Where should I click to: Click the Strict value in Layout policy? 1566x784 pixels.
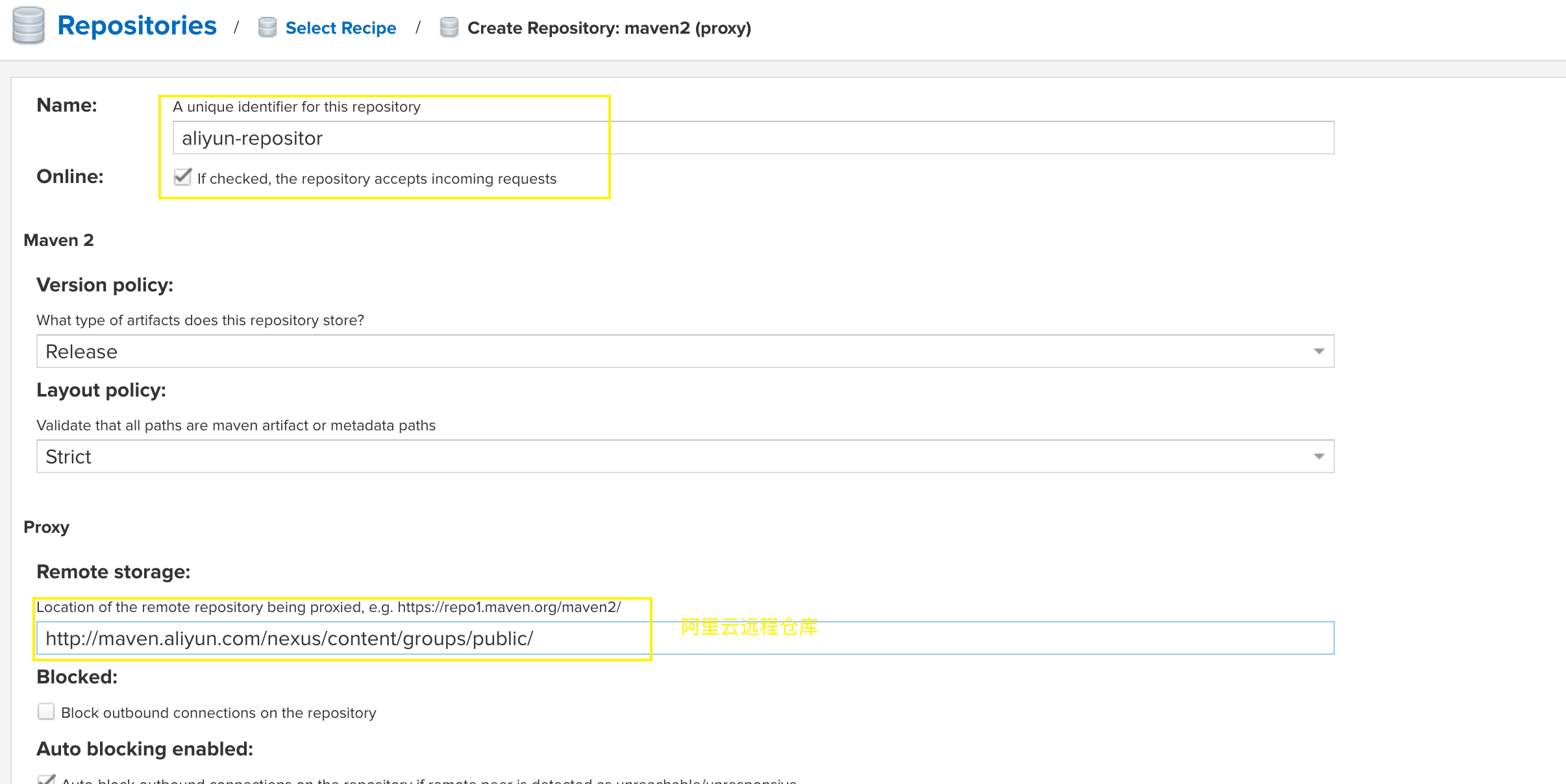coord(69,457)
